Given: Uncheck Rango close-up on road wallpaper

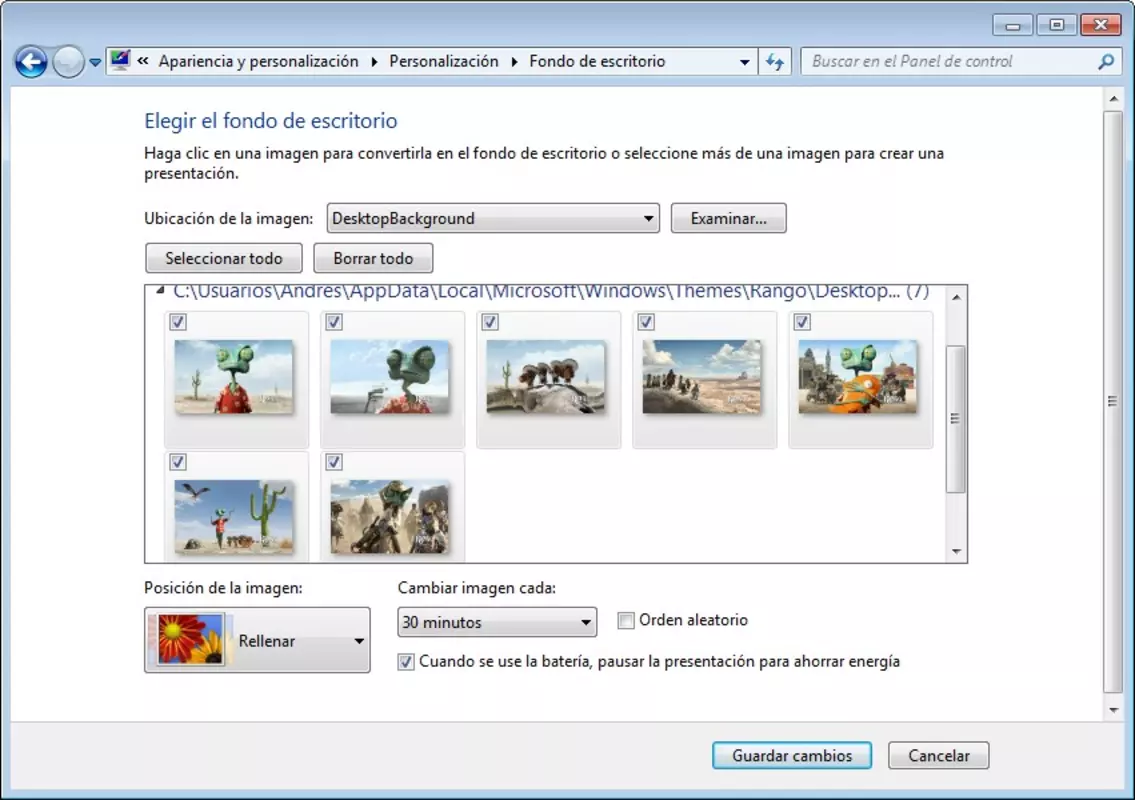Looking at the screenshot, I should 334,321.
